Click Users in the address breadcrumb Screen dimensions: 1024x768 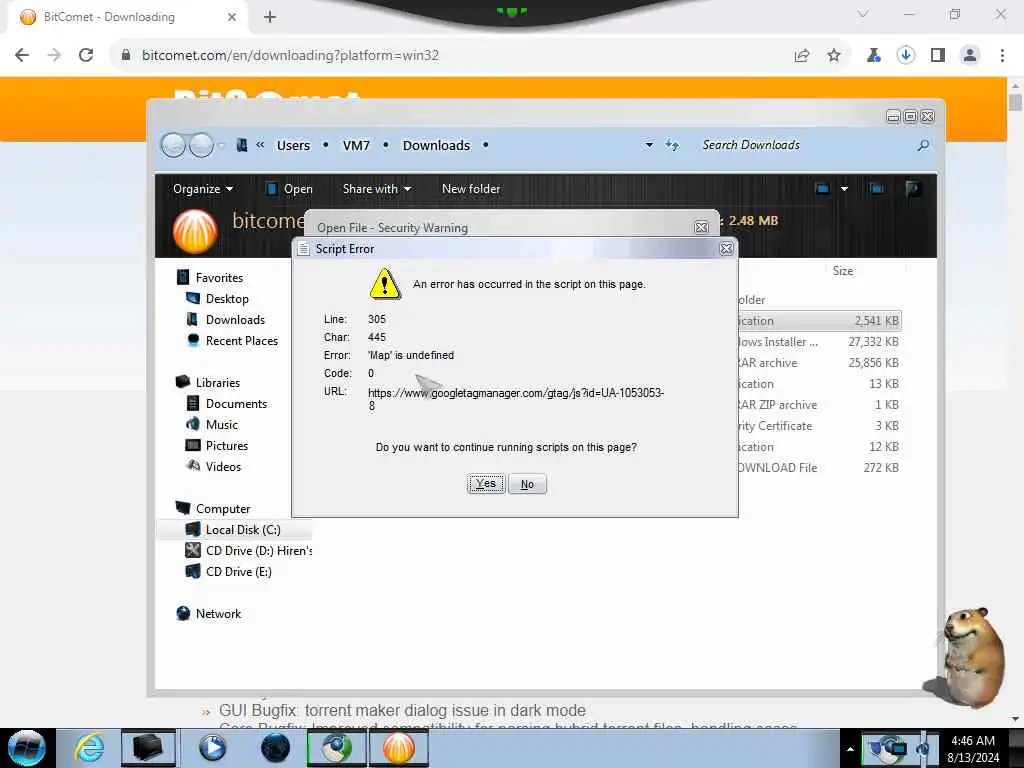(293, 145)
